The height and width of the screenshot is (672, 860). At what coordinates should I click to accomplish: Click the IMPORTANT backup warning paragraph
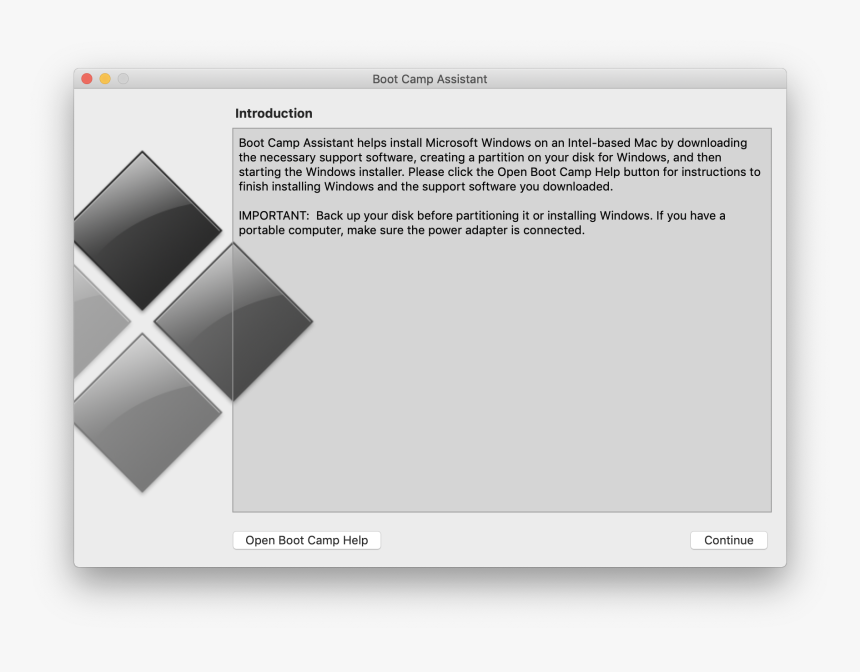click(x=482, y=223)
